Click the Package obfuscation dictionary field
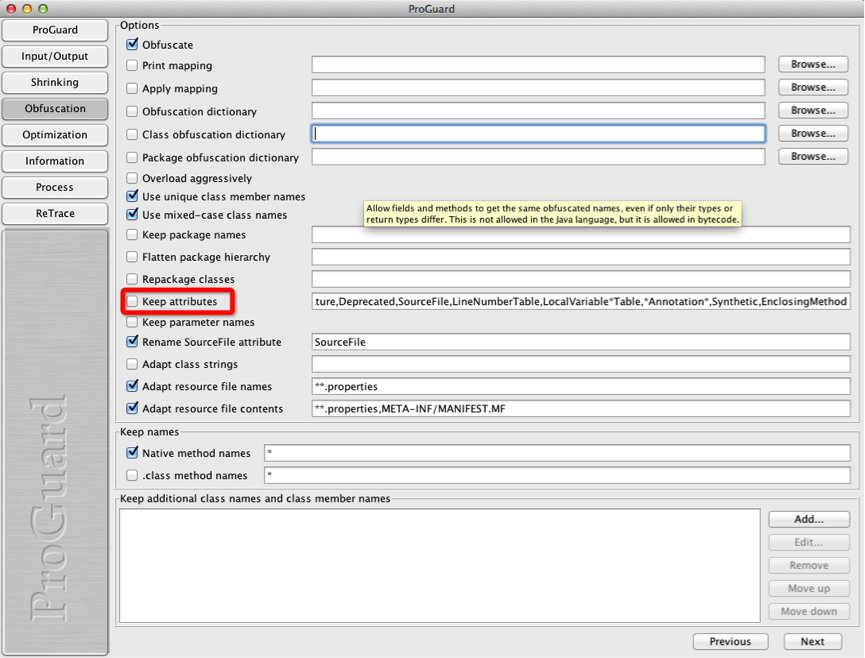The width and height of the screenshot is (865, 658). pyautogui.click(x=538, y=157)
